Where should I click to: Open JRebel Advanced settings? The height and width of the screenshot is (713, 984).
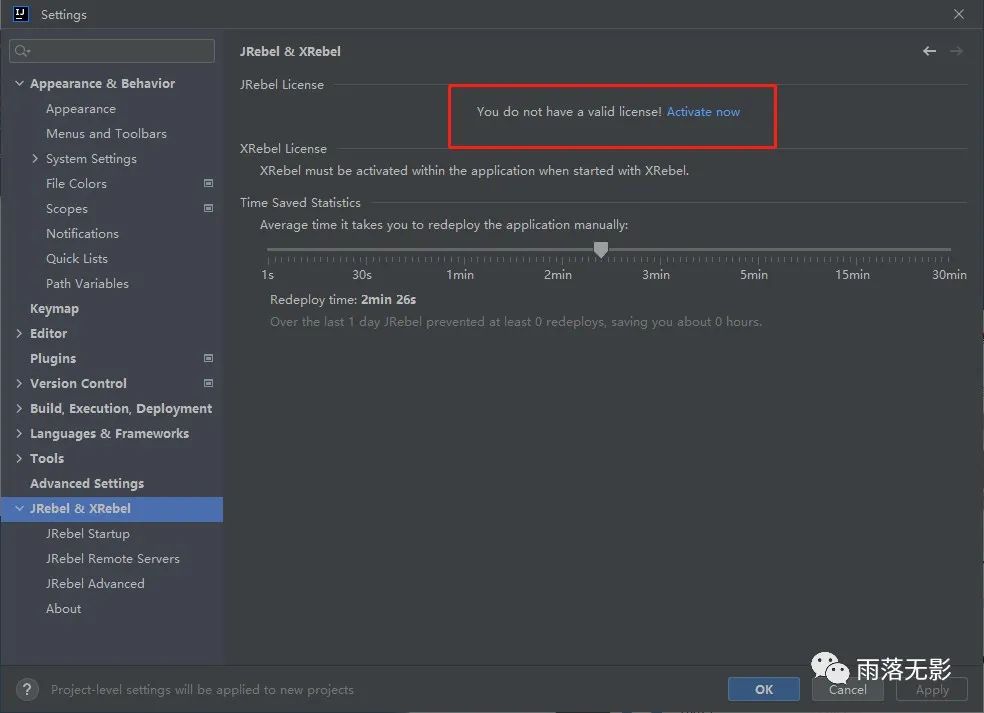tap(95, 584)
